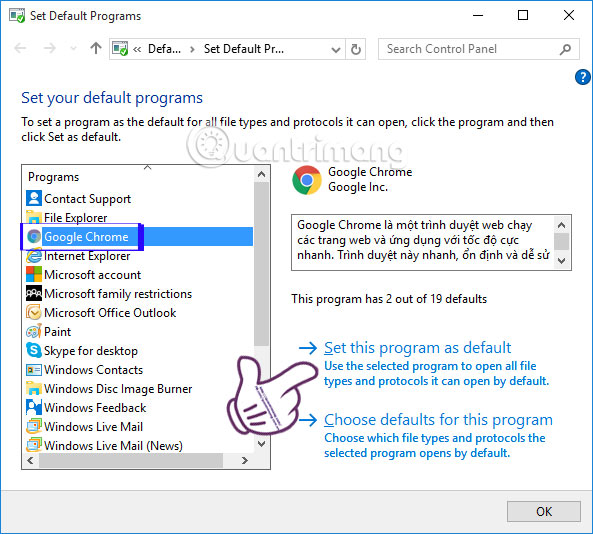Click the Programs list horizontal scrollbar thumb
Screen dimensions: 593x534
[131, 460]
